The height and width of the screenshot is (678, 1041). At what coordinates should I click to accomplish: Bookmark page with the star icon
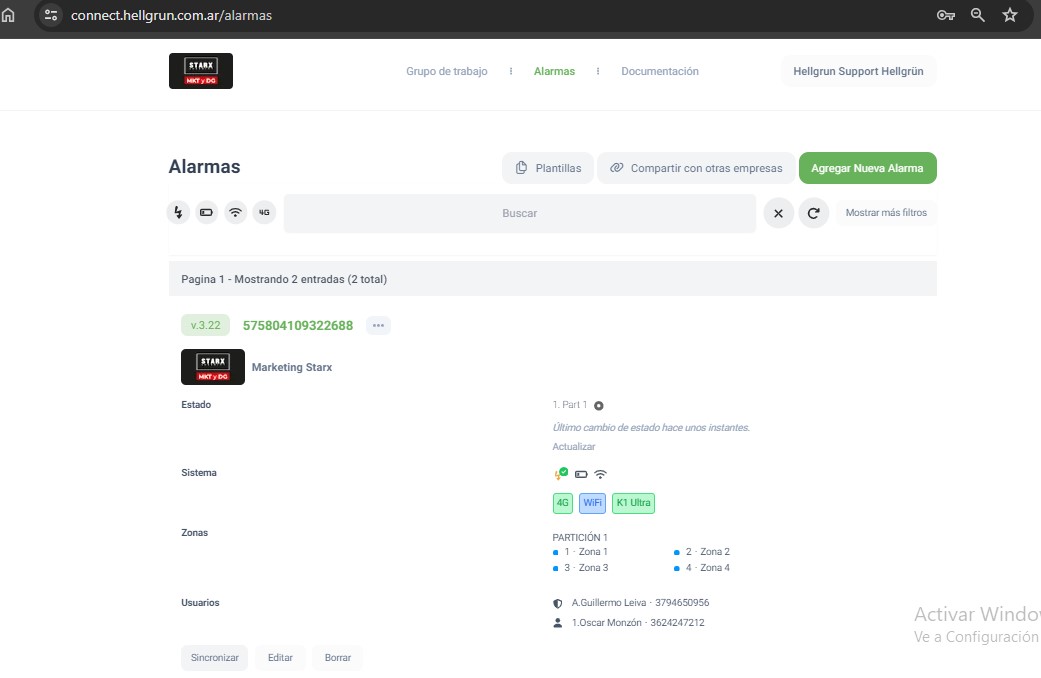tap(1010, 15)
